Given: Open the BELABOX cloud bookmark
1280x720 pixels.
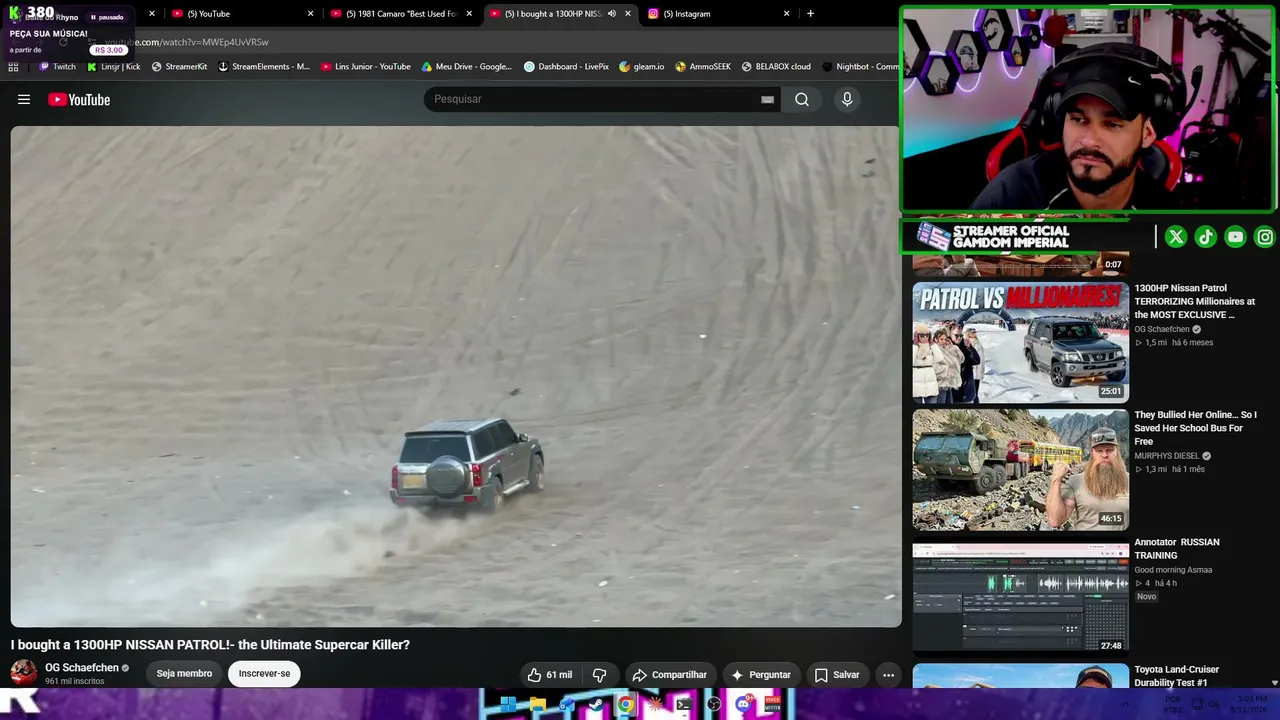Looking at the screenshot, I should click(x=776, y=67).
